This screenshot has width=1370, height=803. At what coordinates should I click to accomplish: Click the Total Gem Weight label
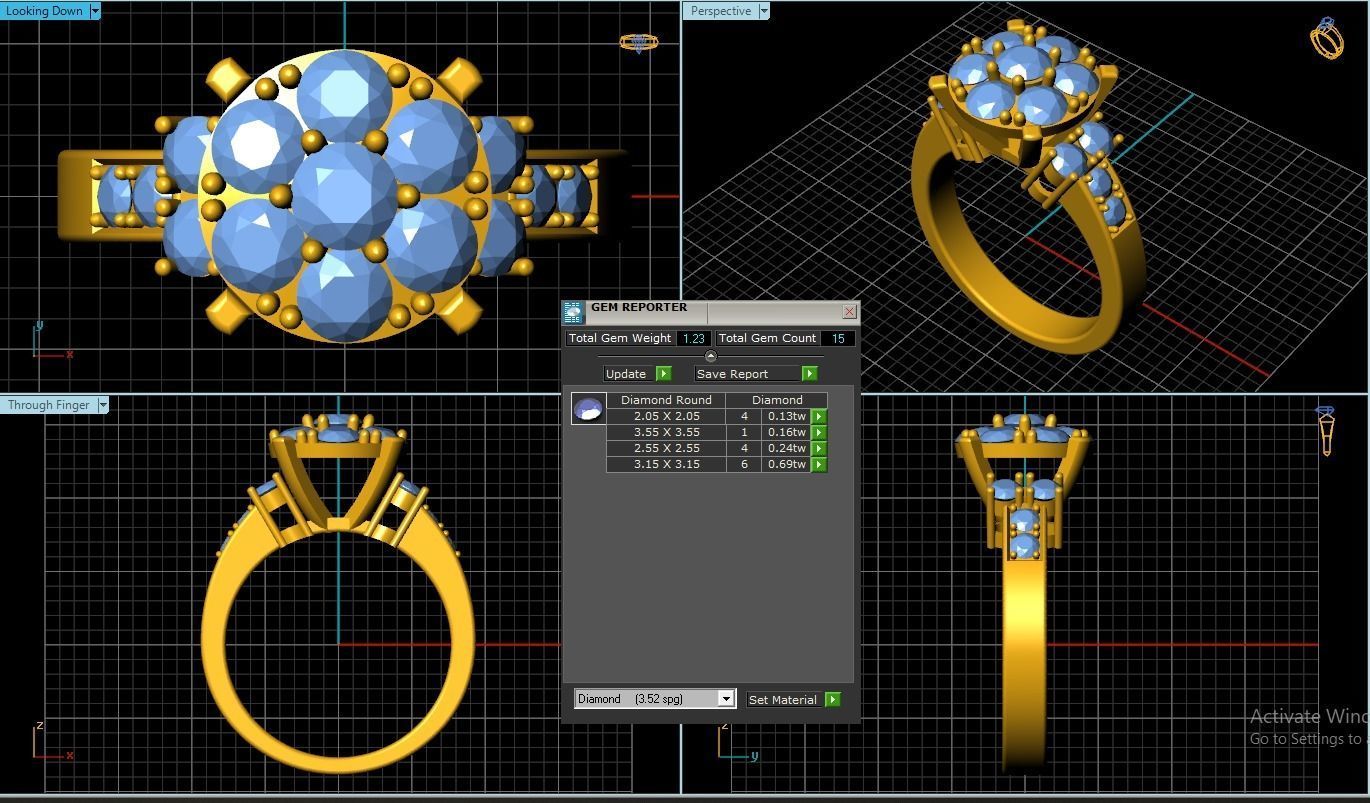coord(620,338)
